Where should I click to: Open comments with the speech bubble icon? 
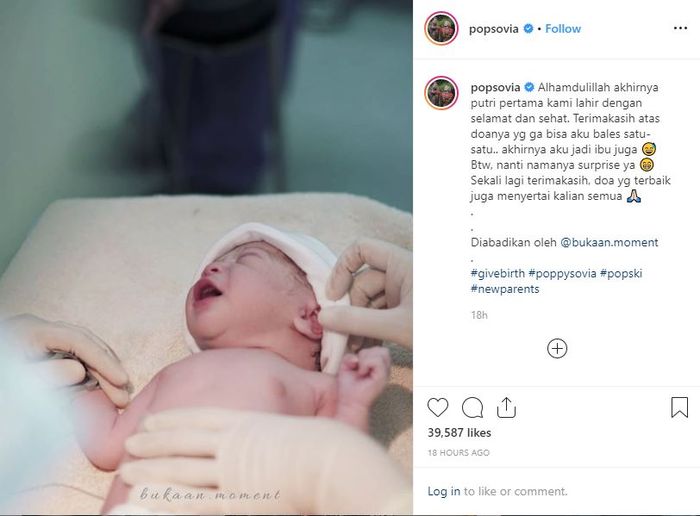tap(472, 408)
